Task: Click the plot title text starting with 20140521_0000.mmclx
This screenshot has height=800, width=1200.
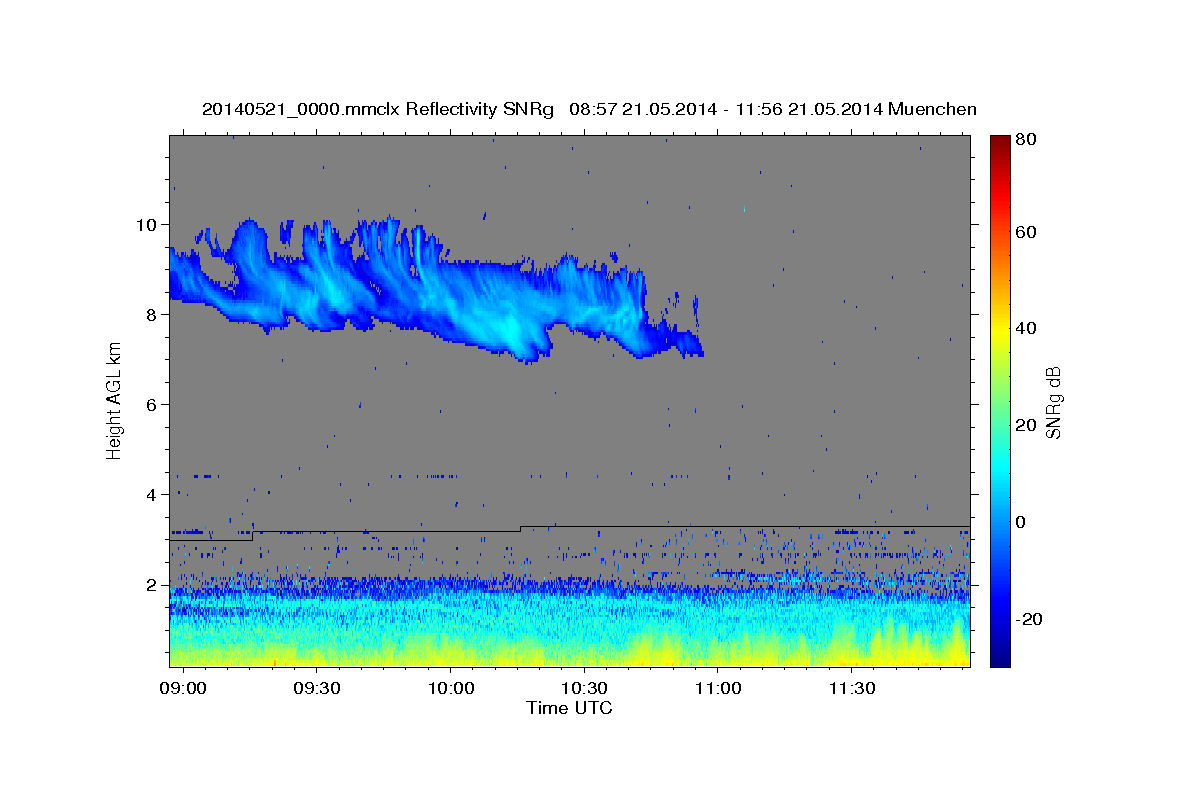Action: [x=589, y=109]
